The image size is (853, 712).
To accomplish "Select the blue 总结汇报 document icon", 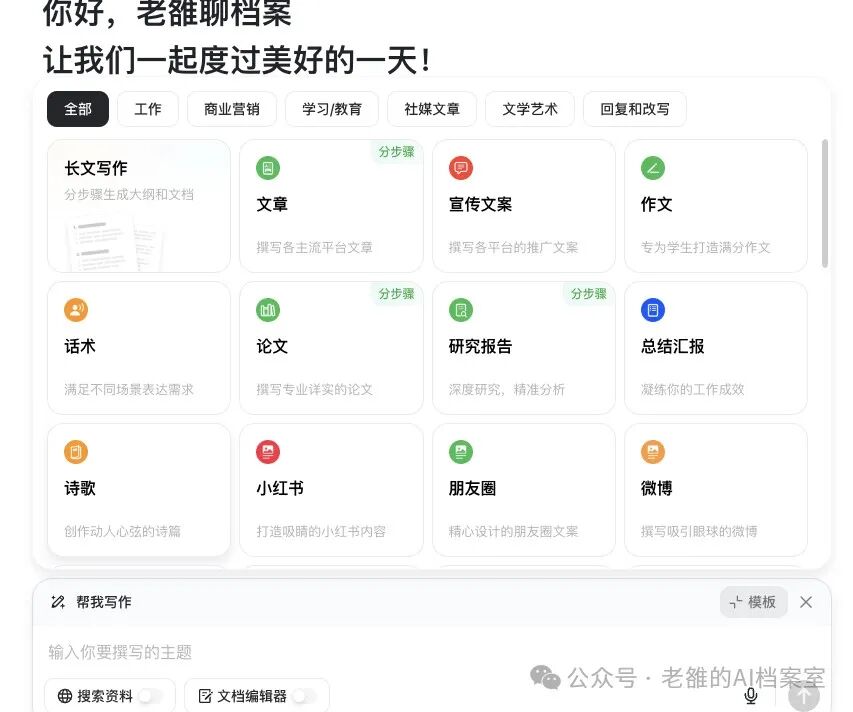I will tap(653, 310).
